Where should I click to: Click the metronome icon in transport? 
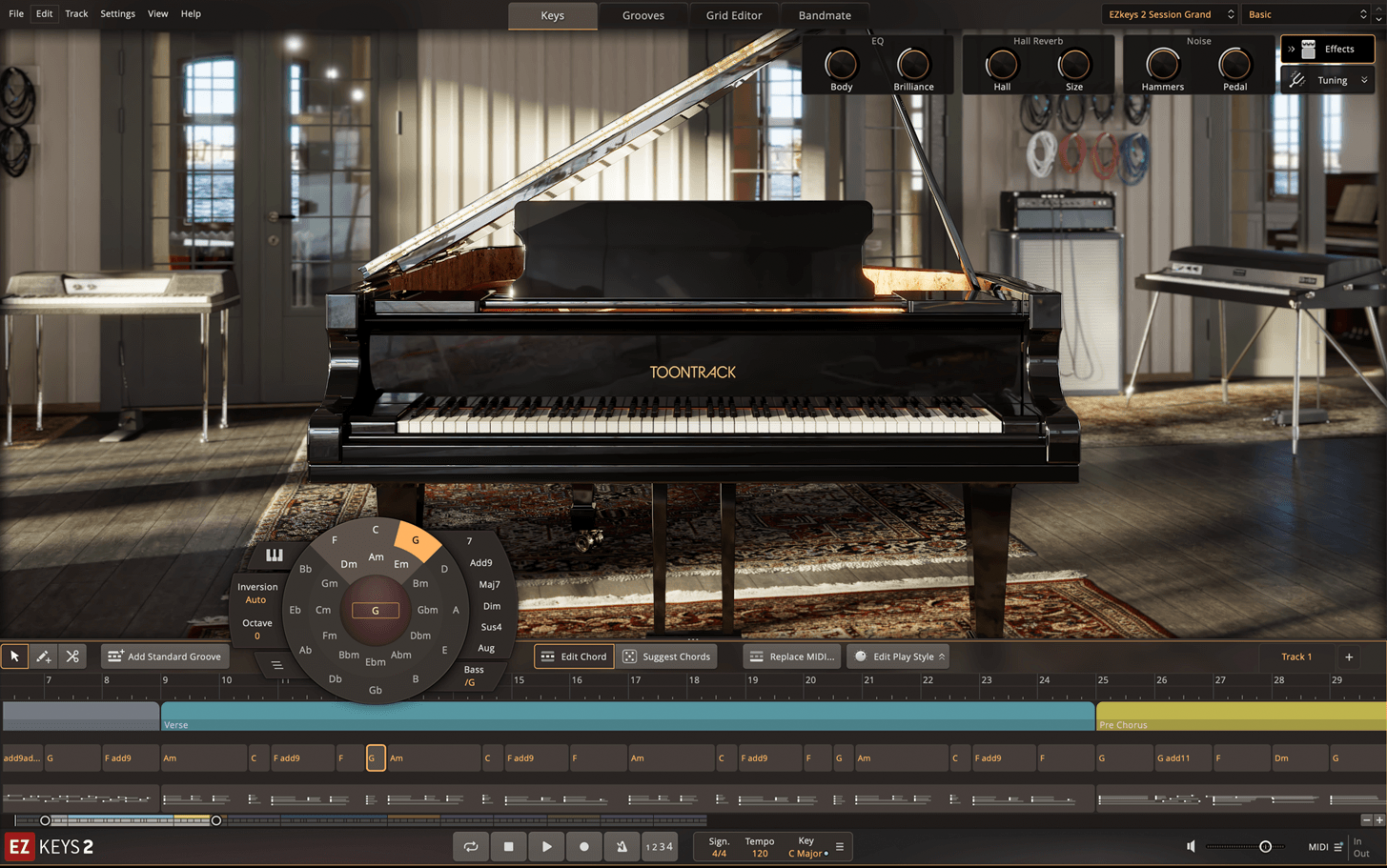pos(622,846)
